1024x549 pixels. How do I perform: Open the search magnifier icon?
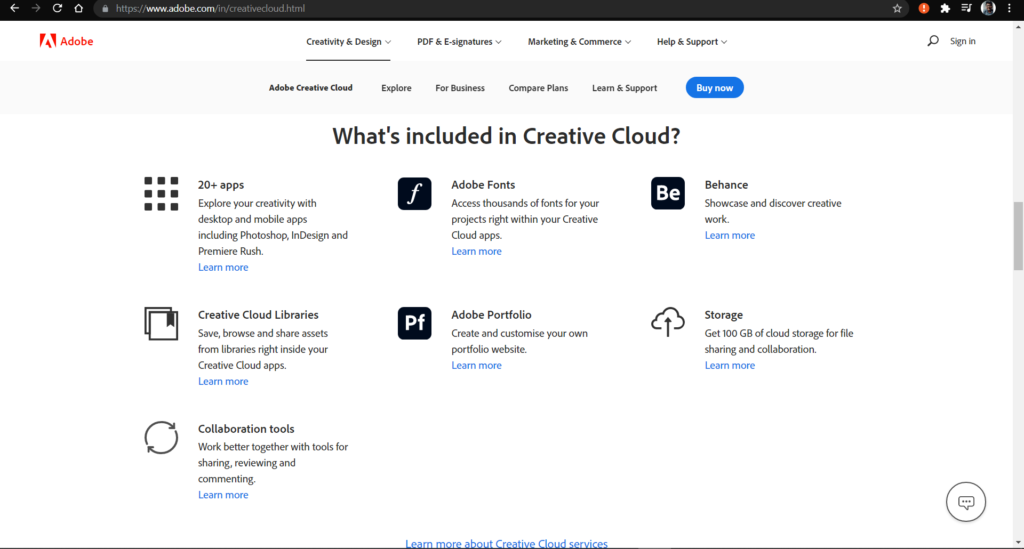point(933,40)
